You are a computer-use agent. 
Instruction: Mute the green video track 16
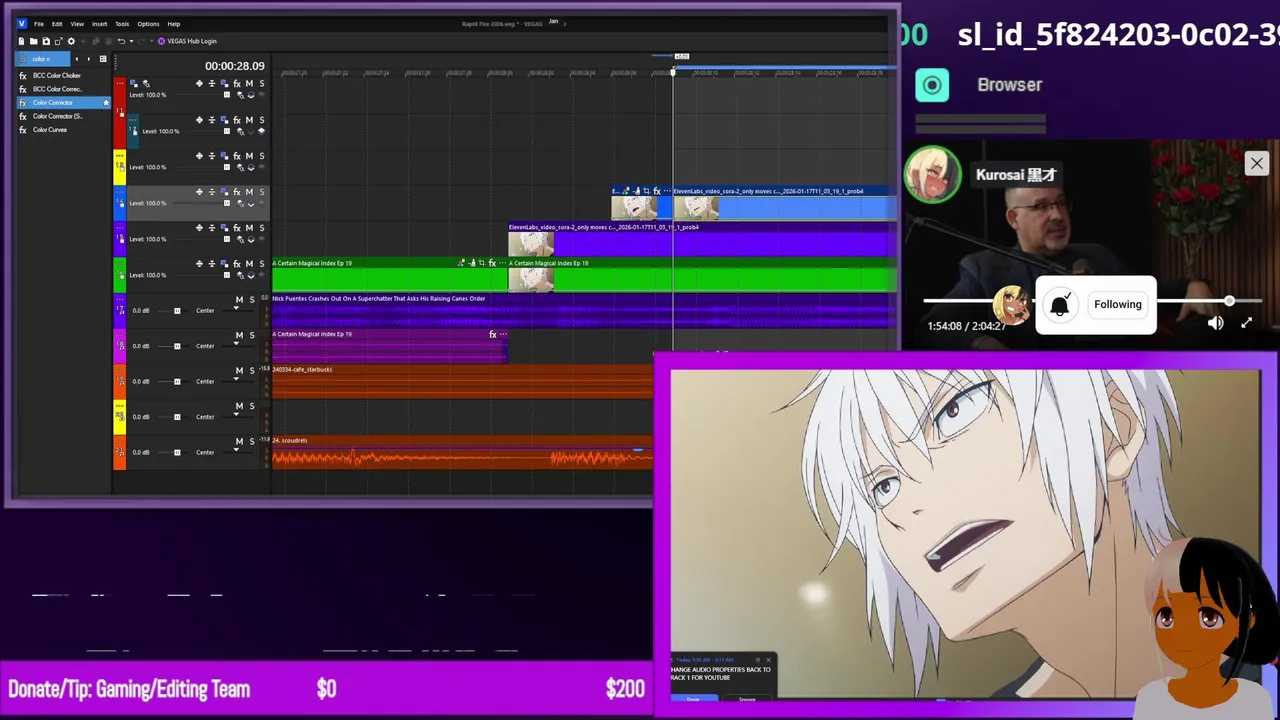[x=249, y=264]
